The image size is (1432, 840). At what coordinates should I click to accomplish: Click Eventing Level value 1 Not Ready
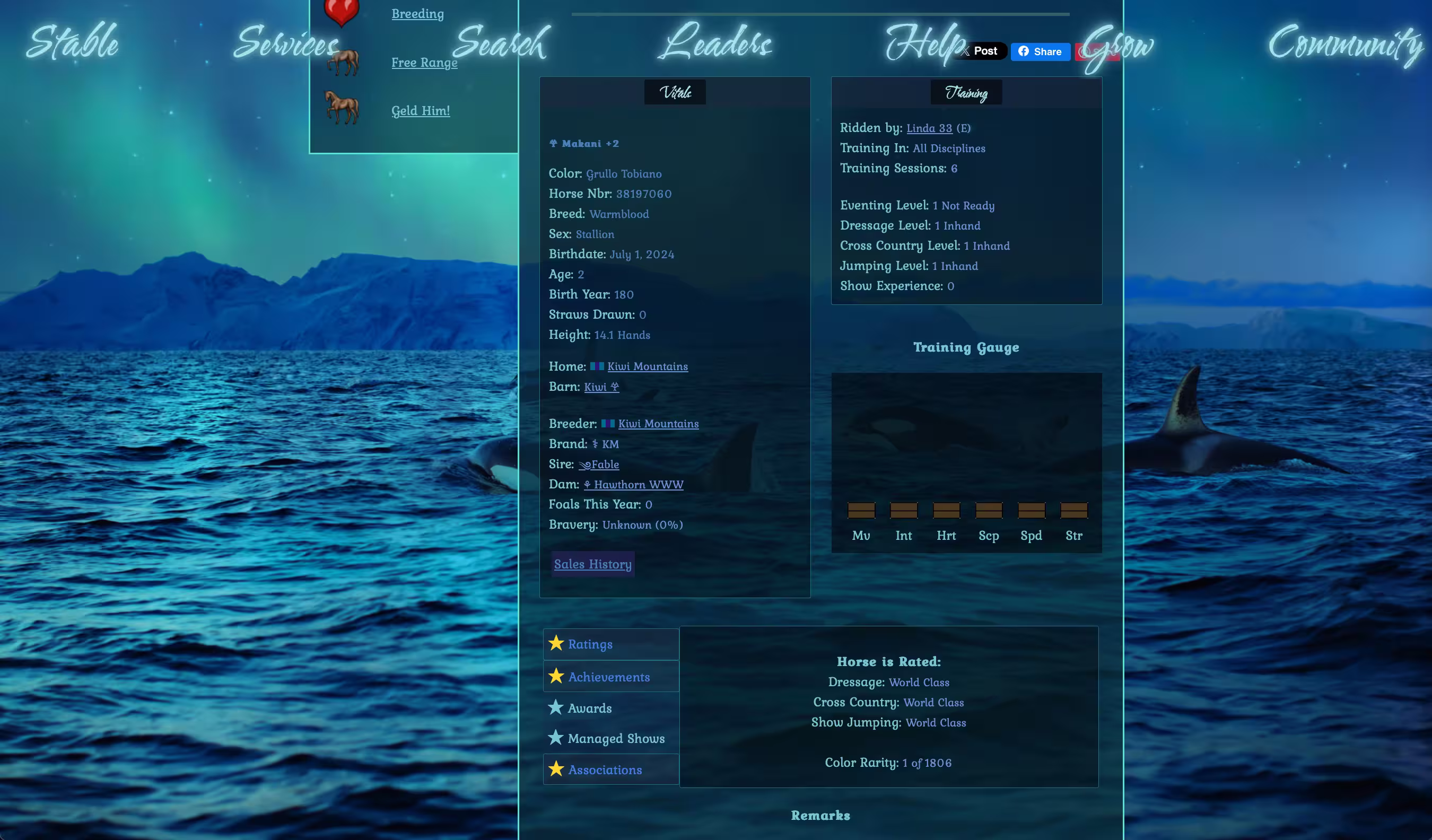[964, 206]
